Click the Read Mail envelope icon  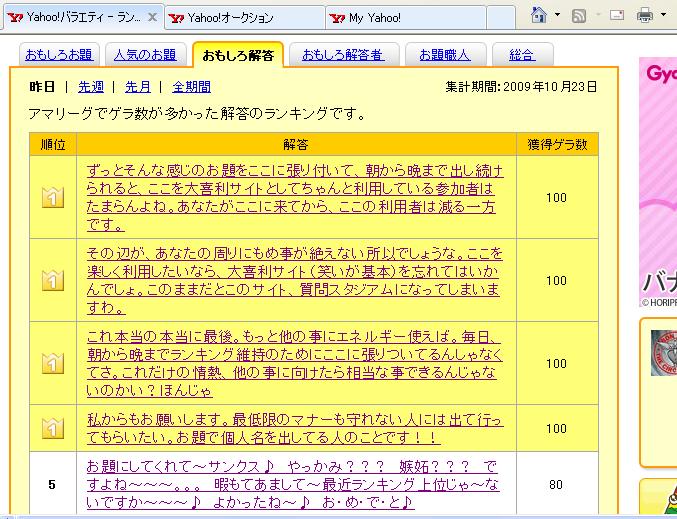coord(617,16)
